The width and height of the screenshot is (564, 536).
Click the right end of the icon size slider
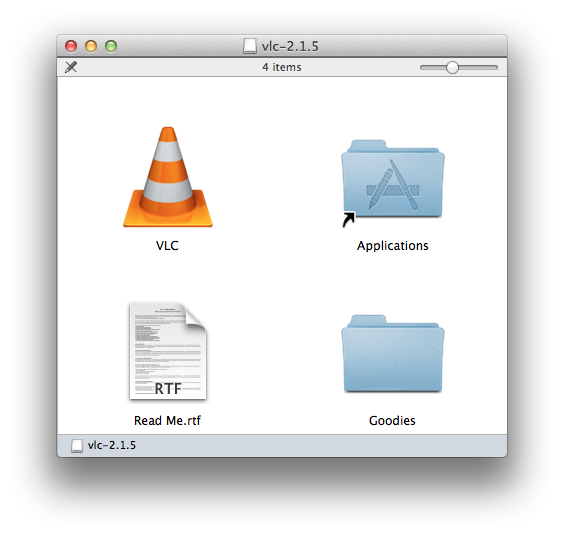[495, 67]
